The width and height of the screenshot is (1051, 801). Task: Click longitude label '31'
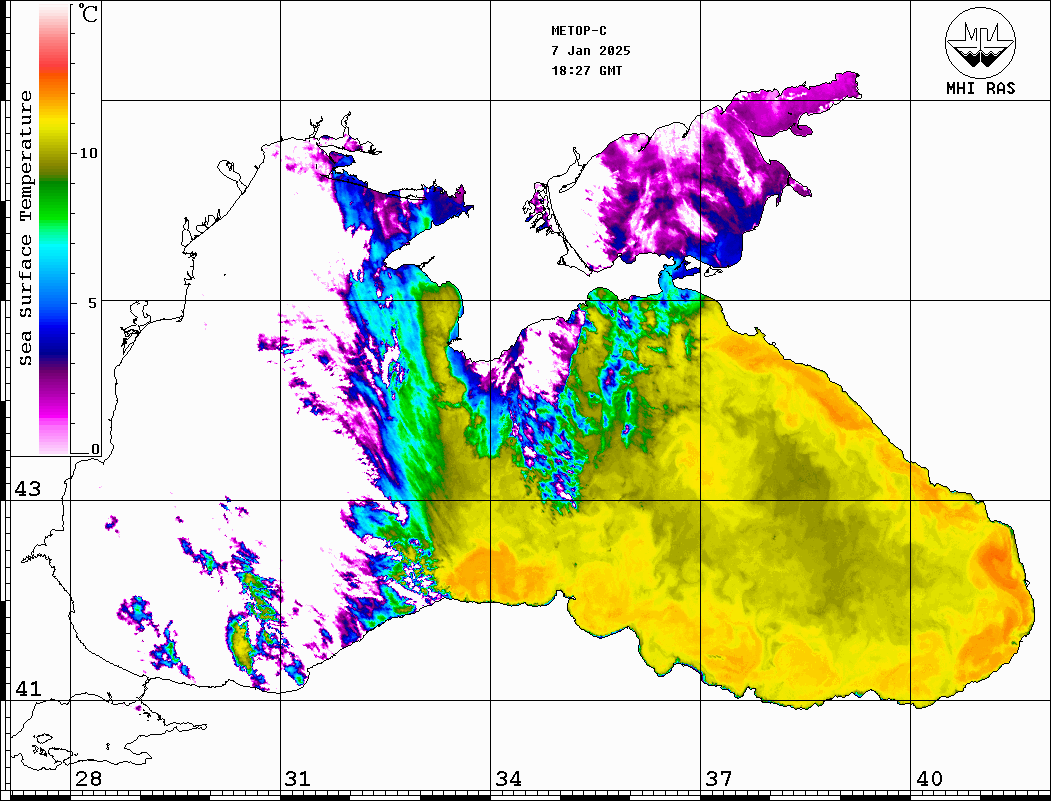pyautogui.click(x=298, y=779)
